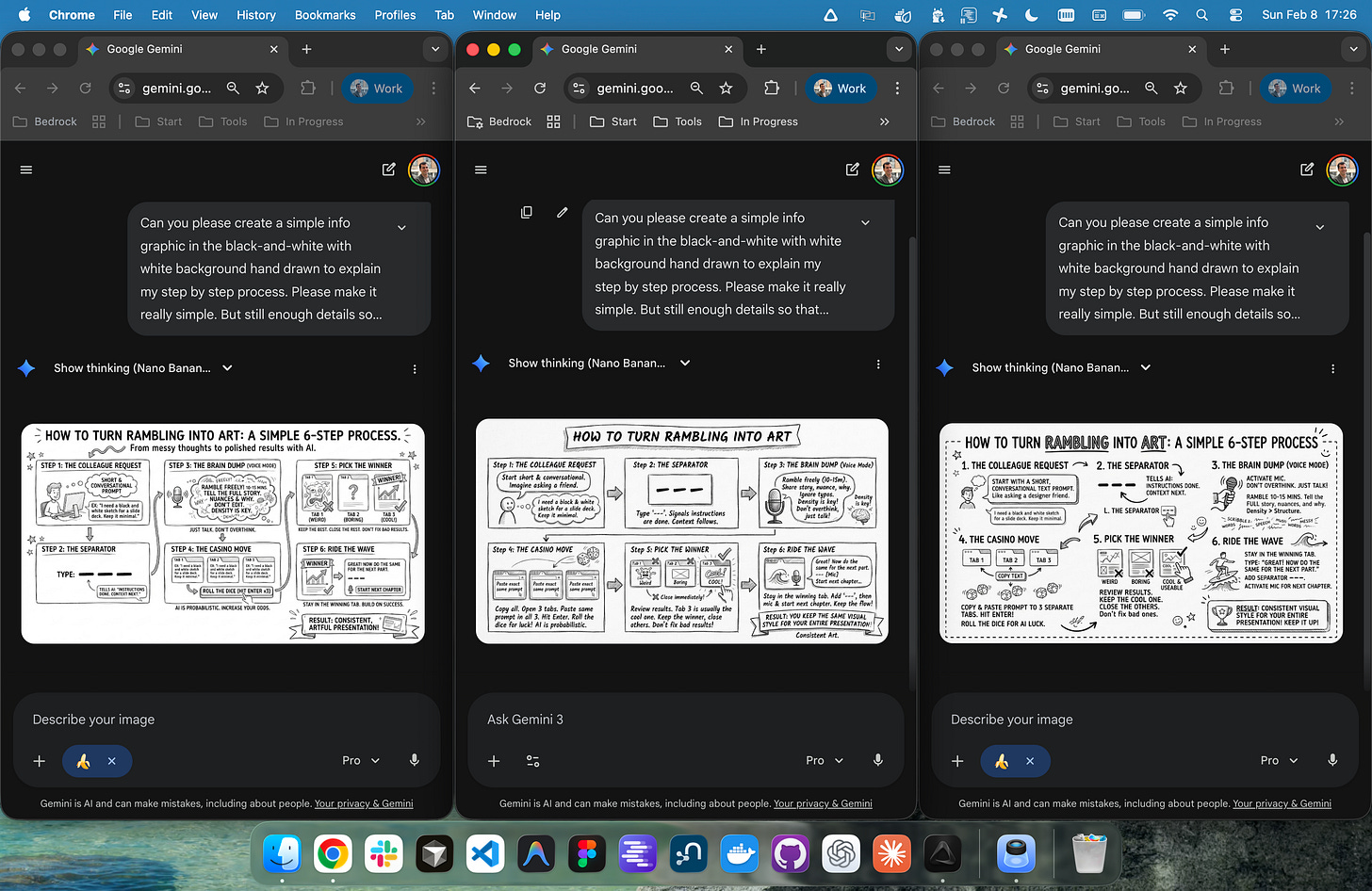The image size is (1372, 891).
Task: Copy the Gemini response using the copy icon
Action: coord(526,212)
